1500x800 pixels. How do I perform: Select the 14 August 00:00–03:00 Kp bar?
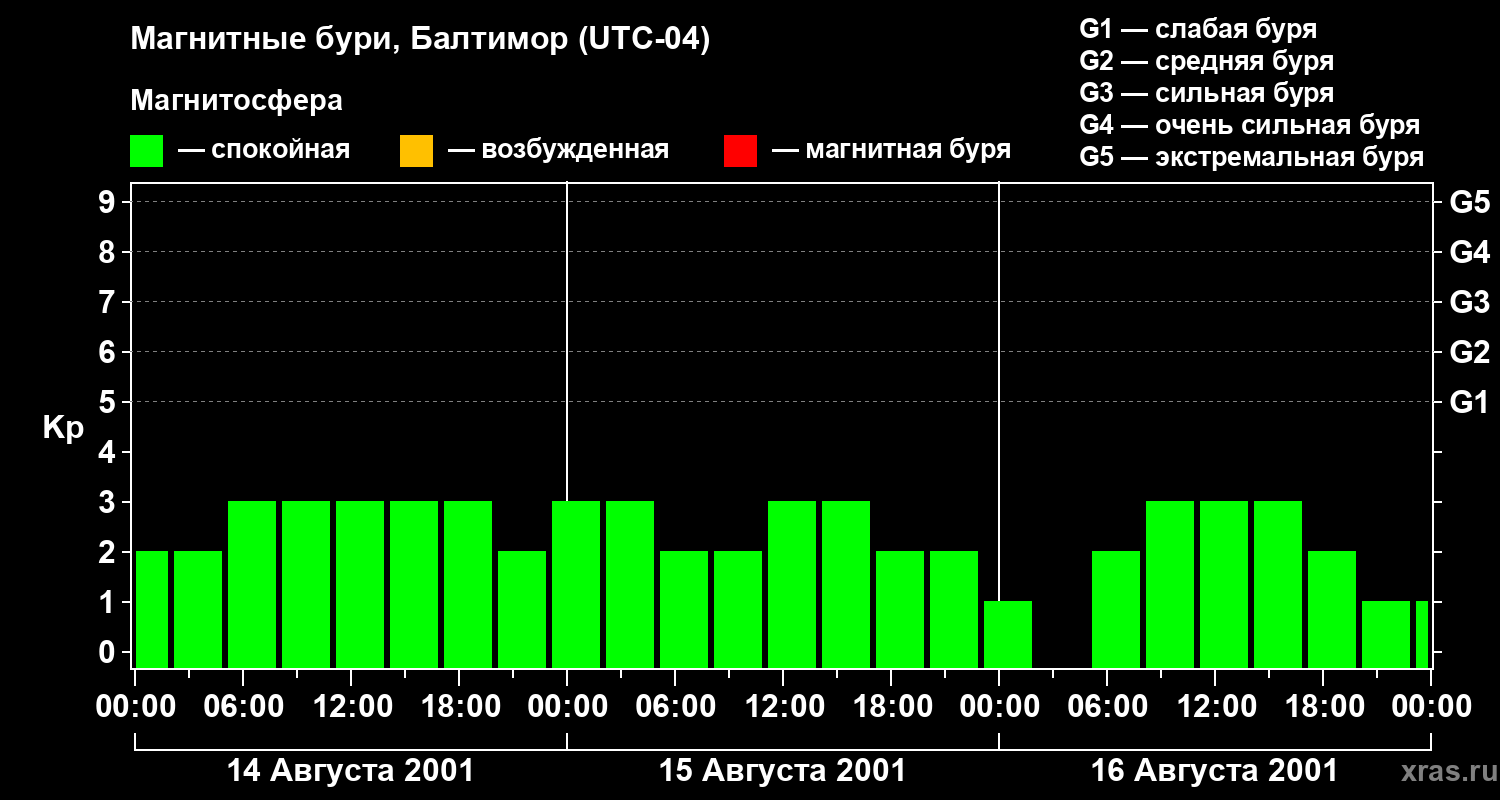[152, 609]
